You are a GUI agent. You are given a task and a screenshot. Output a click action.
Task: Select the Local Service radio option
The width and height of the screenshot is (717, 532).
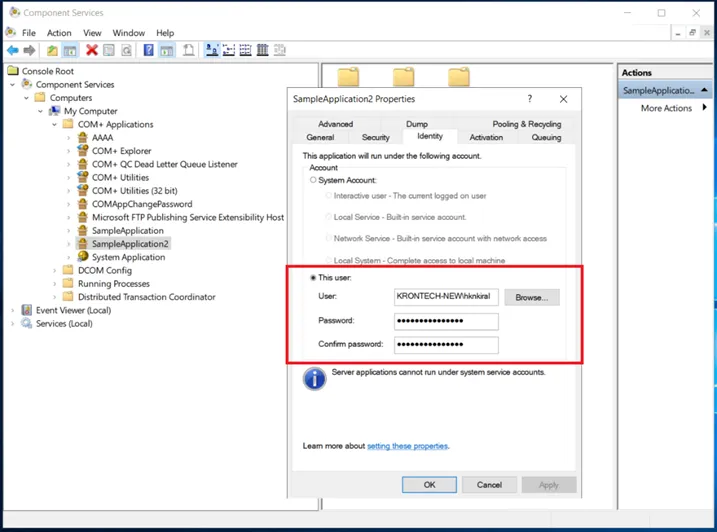(328, 217)
